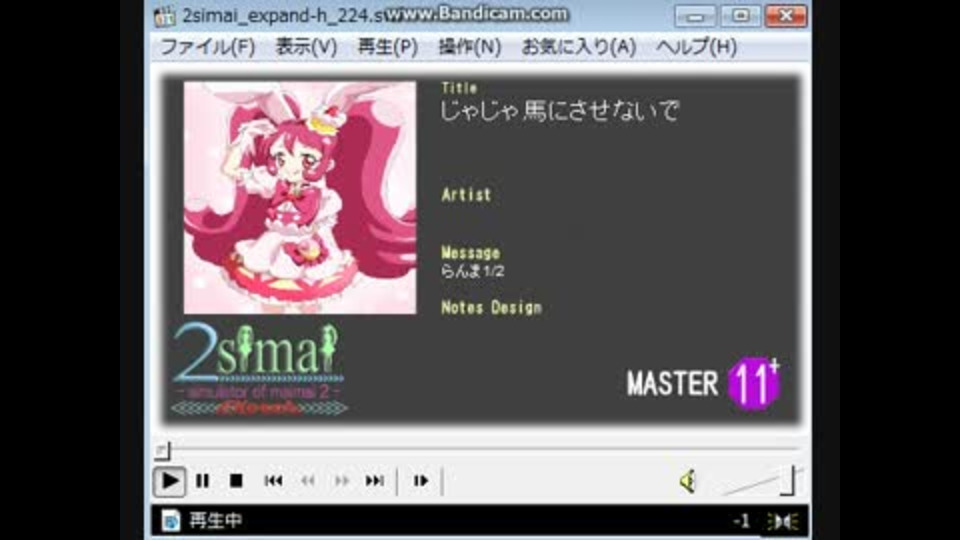Click the song title じゃじゃ馬にさせないで
The height and width of the screenshot is (540, 960).
click(x=560, y=111)
